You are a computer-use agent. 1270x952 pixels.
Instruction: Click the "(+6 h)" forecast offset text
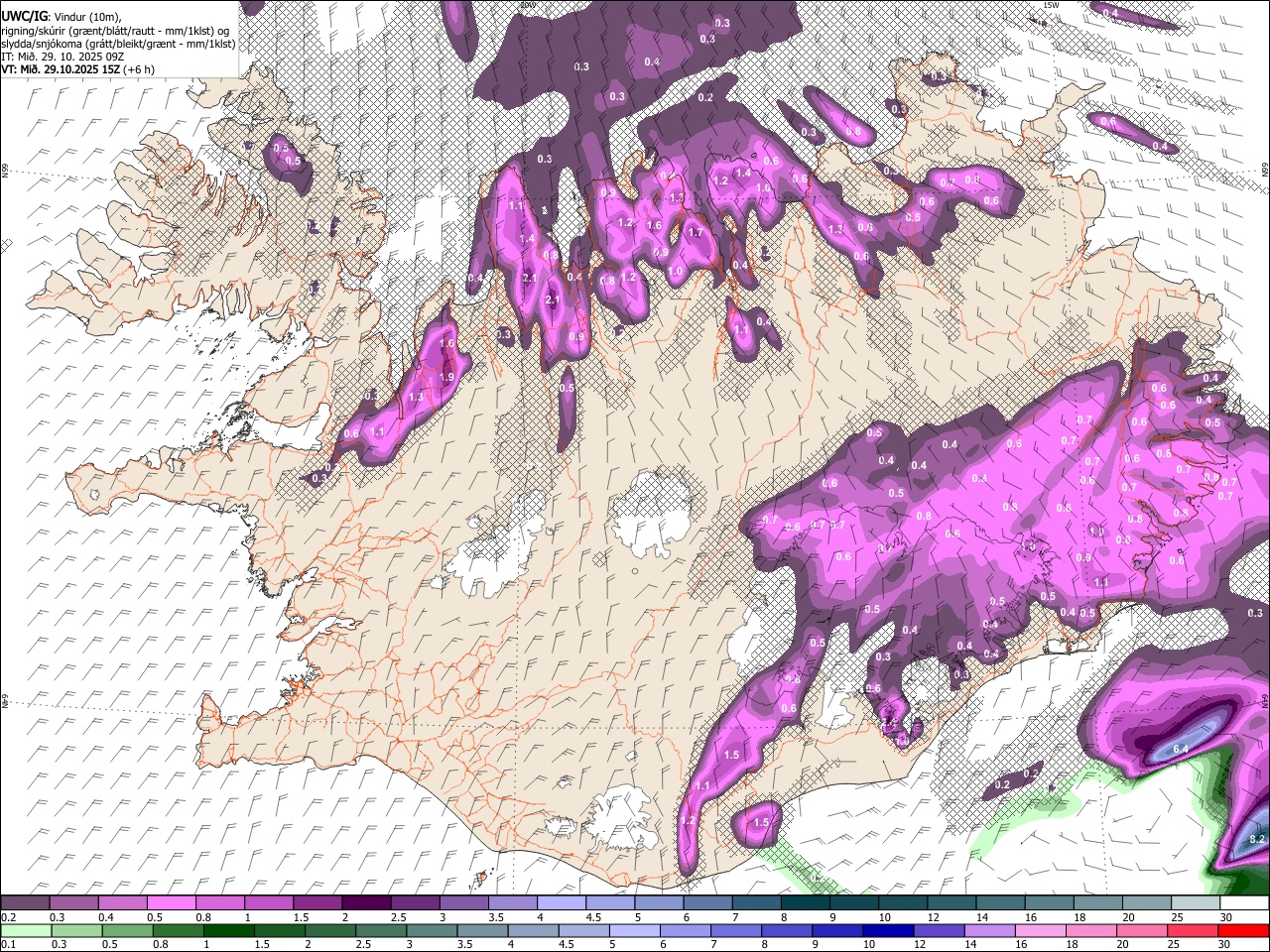[140, 69]
